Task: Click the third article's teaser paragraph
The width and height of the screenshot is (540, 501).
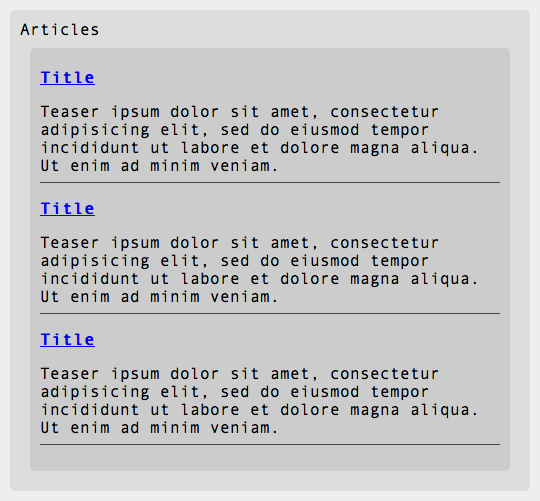Action: point(259,401)
